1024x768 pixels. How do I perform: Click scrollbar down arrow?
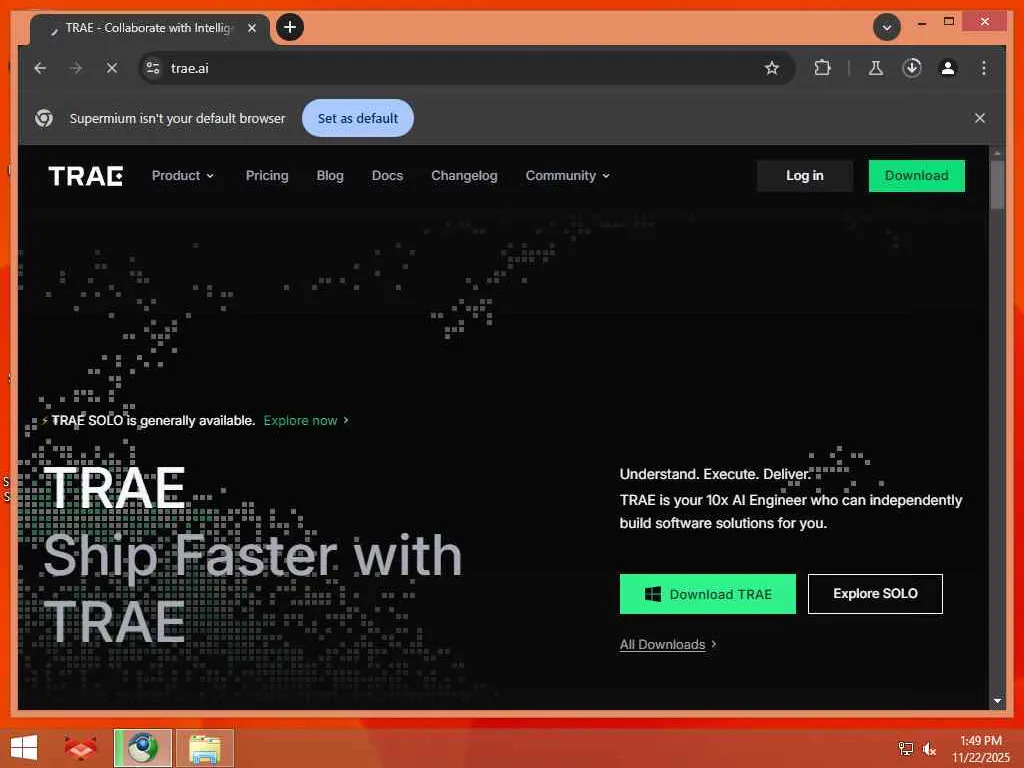997,701
